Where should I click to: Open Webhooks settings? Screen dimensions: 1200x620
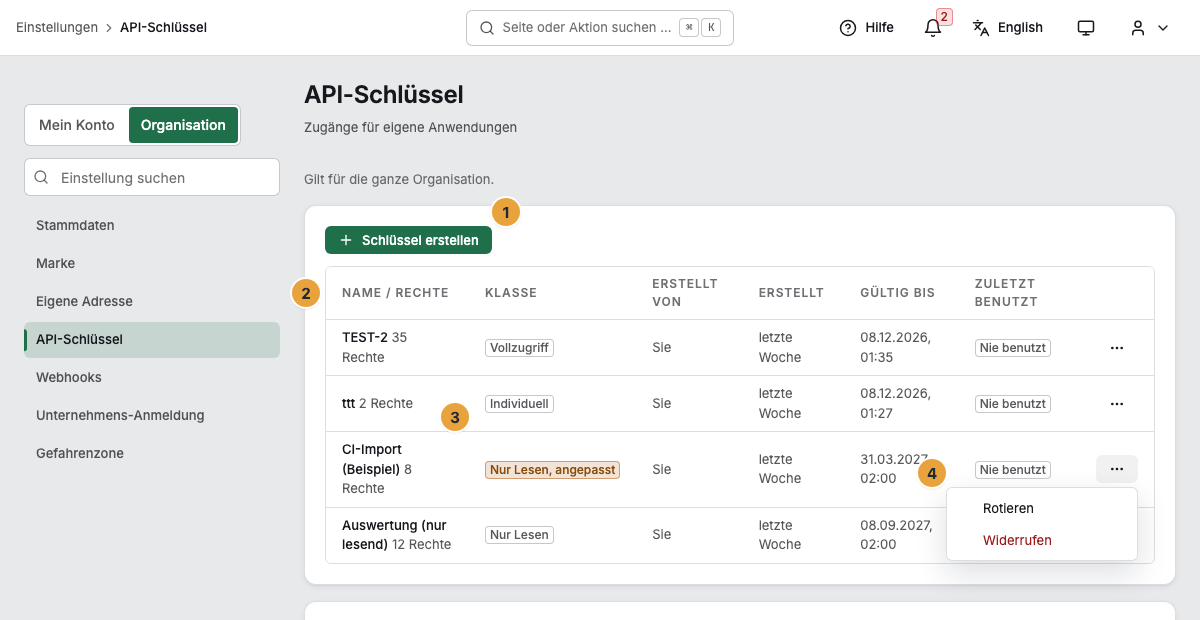tap(152, 377)
